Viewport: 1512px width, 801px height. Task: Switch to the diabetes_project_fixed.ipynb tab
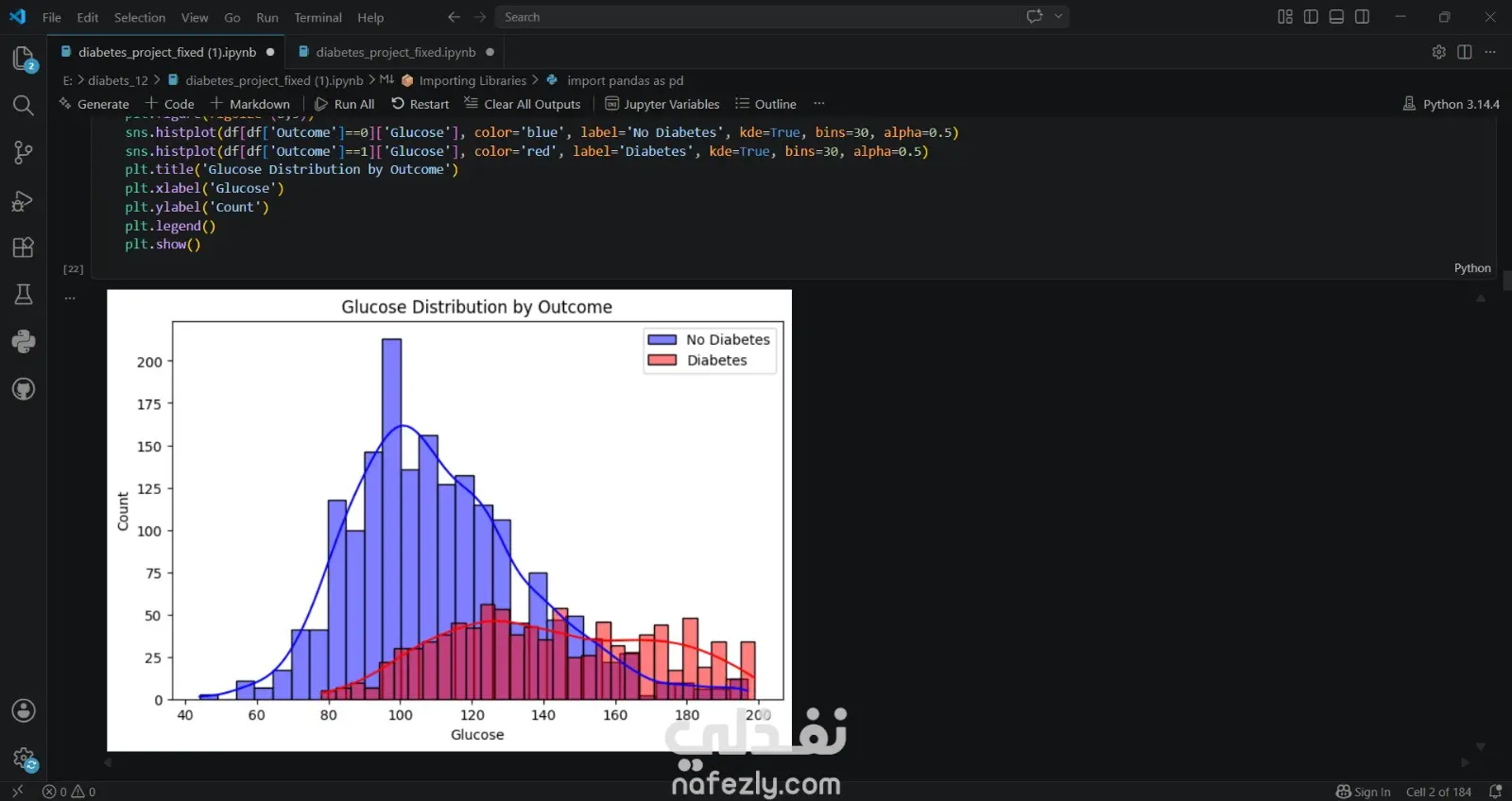point(395,52)
